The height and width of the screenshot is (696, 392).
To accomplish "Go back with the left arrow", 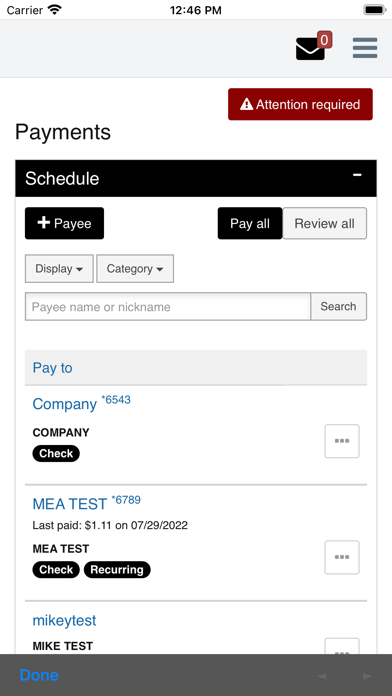I will (322, 676).
